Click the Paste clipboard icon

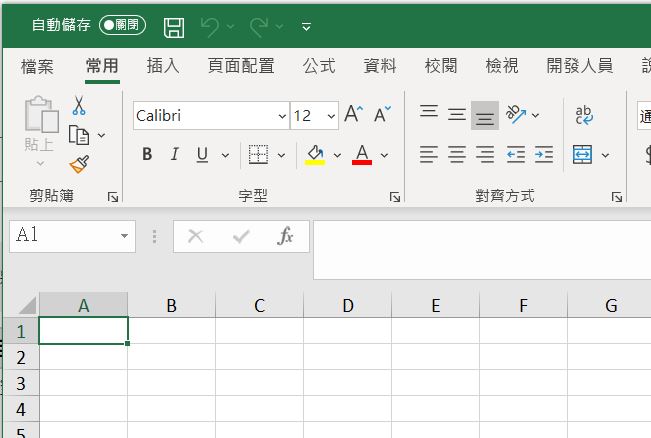(x=42, y=114)
